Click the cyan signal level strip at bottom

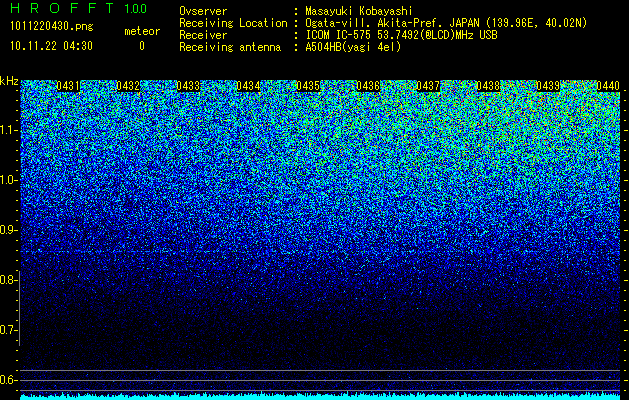(x=320, y=397)
